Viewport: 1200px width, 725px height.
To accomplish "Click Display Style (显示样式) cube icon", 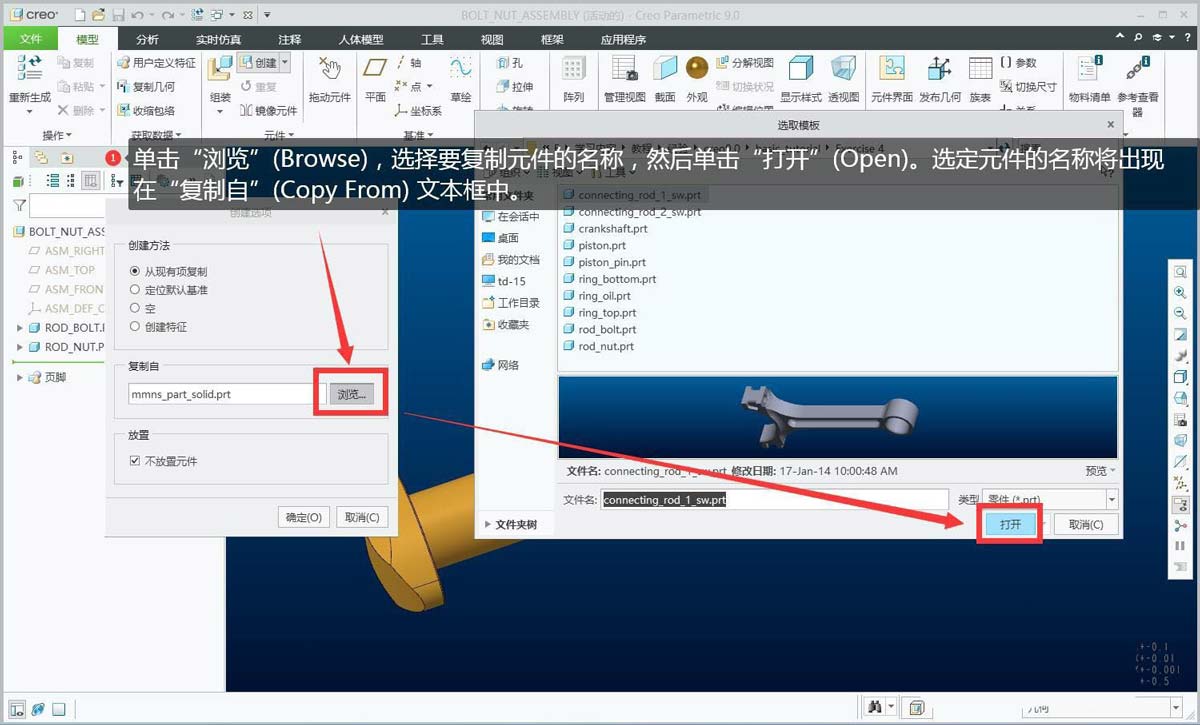I will click(x=800, y=70).
